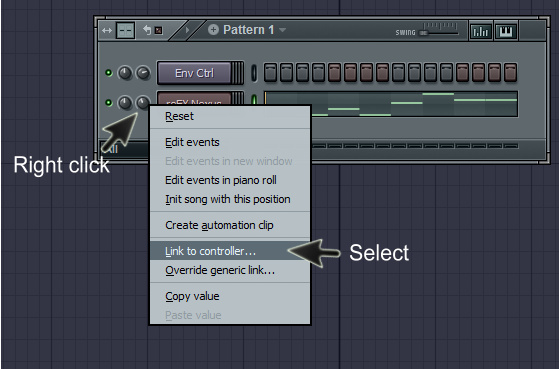Viewport: 559px width, 369px height.
Task: Click the reFX Nexus channel button
Action: tap(194, 99)
